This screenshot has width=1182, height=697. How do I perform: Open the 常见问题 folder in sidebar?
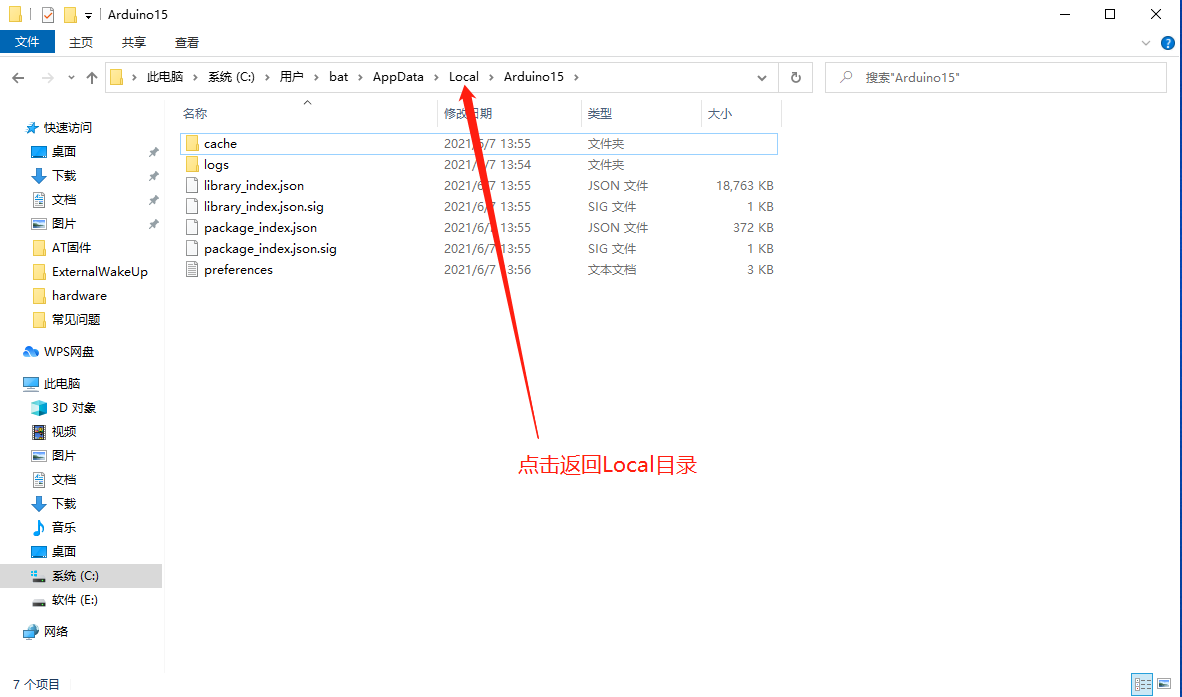[x=66, y=320]
